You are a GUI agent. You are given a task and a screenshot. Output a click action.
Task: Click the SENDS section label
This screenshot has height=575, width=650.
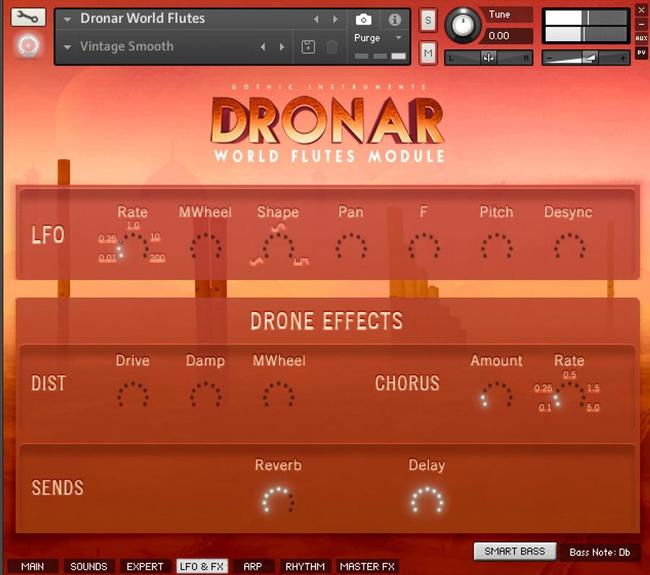tap(58, 488)
